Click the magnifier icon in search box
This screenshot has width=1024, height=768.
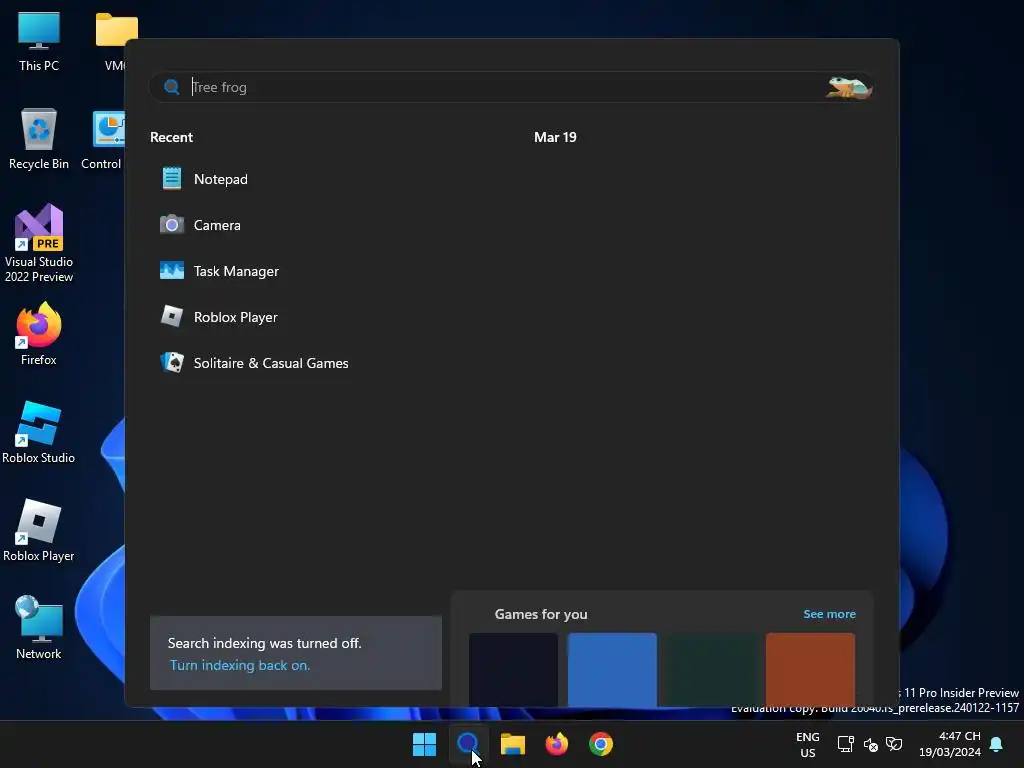(x=172, y=87)
